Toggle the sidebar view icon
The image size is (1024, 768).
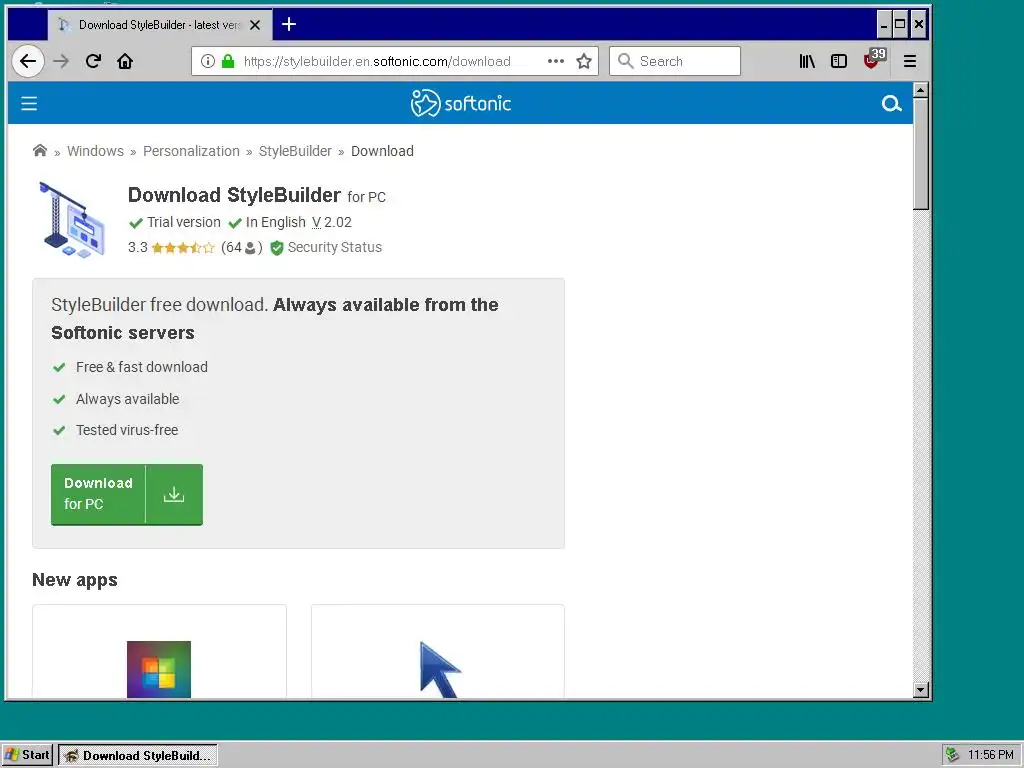point(839,61)
